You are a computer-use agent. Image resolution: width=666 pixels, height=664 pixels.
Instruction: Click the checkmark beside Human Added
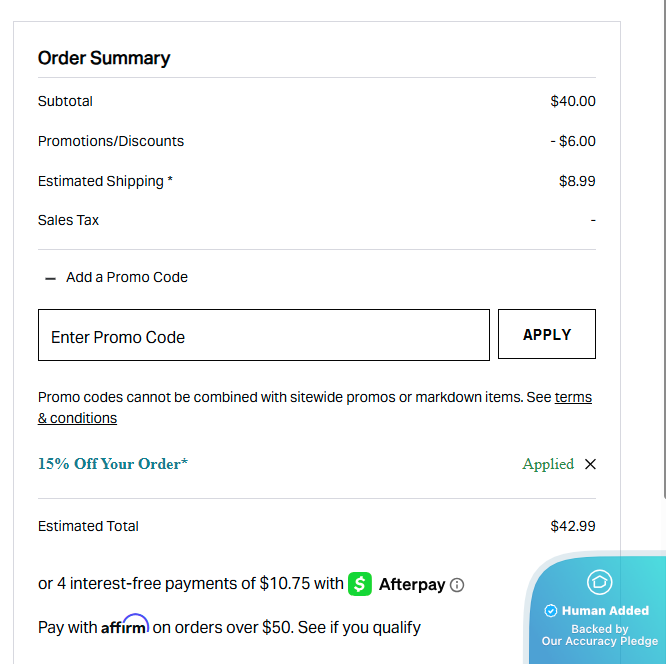click(x=550, y=611)
